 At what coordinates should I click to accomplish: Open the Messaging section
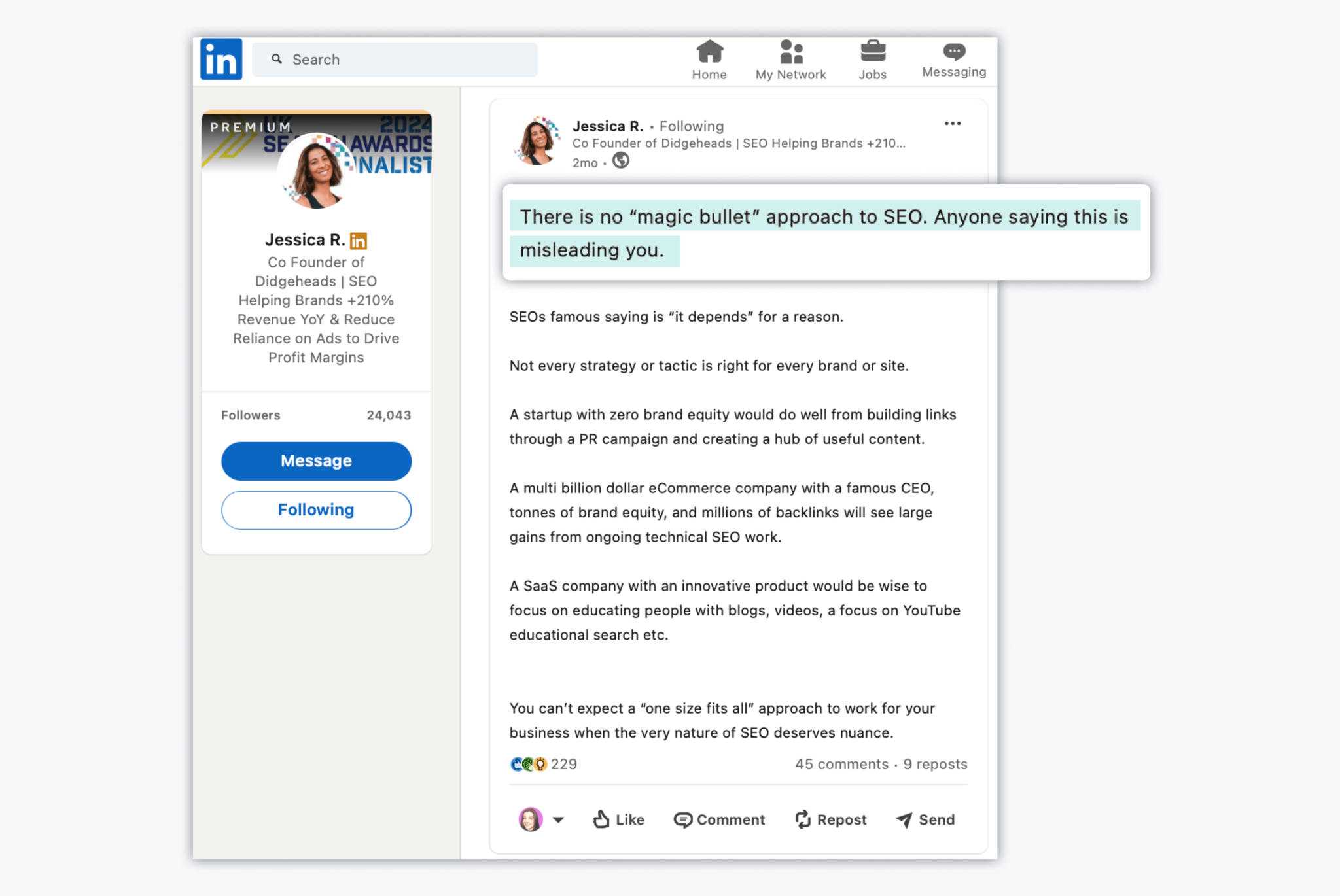953,52
